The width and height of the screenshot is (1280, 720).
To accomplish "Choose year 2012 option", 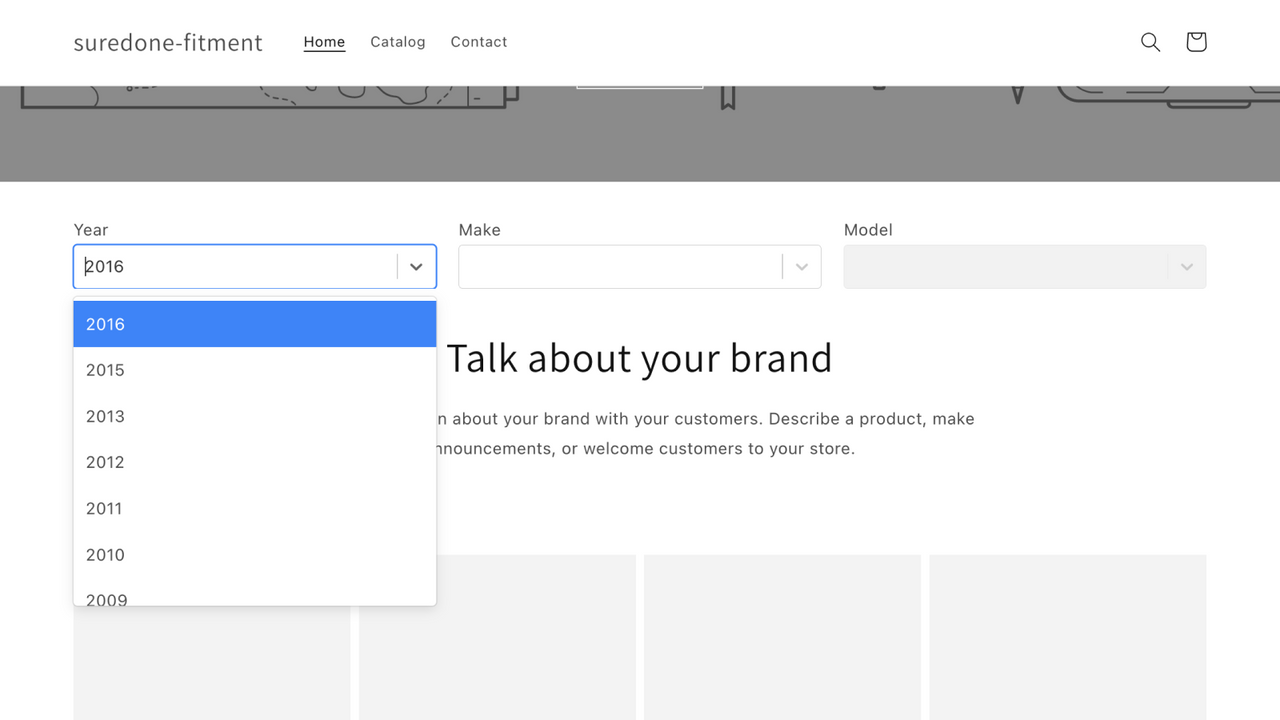I will point(255,462).
